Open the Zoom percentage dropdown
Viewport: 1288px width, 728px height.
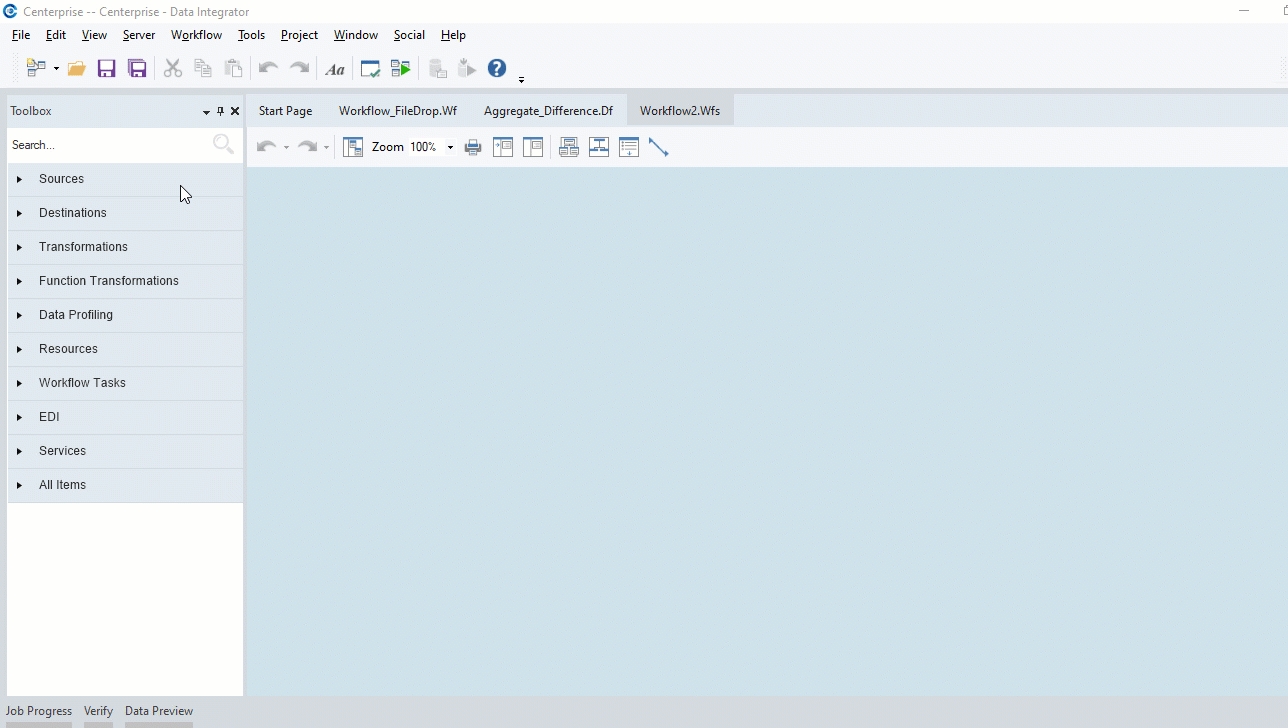pyautogui.click(x=450, y=147)
